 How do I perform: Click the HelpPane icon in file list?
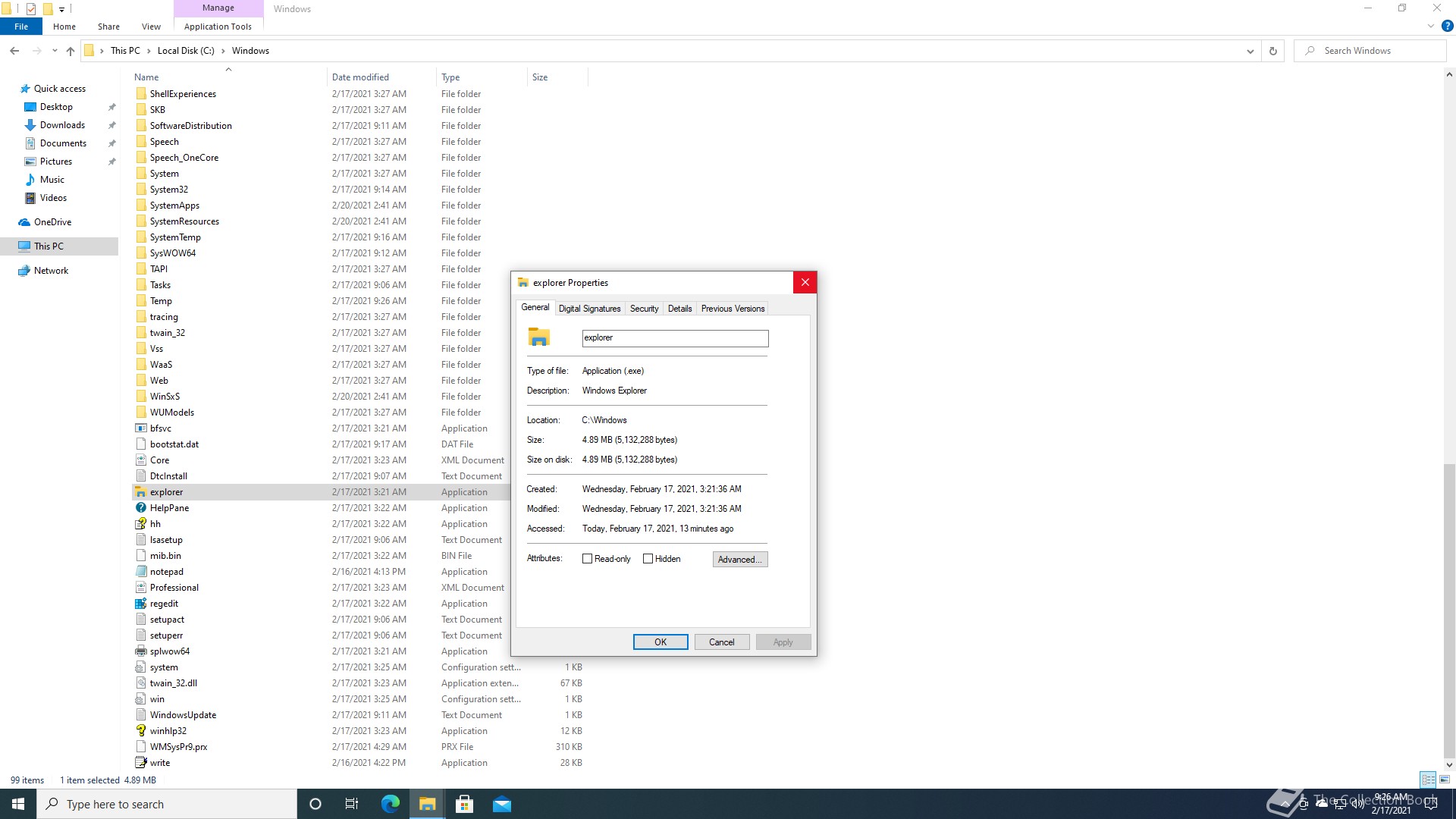(140, 508)
